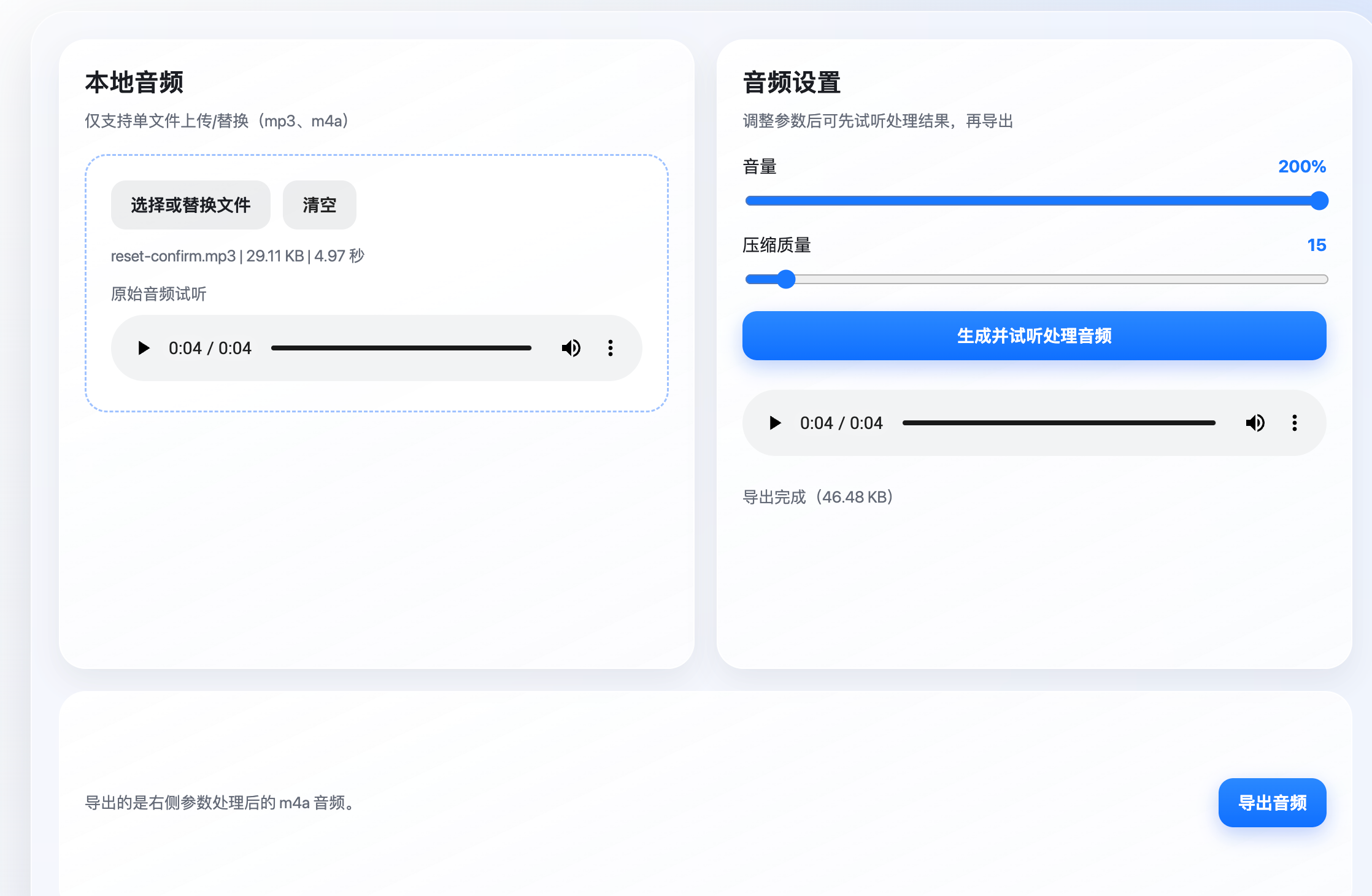Seek on the original audio progress bar
1372x896 pixels.
[401, 348]
